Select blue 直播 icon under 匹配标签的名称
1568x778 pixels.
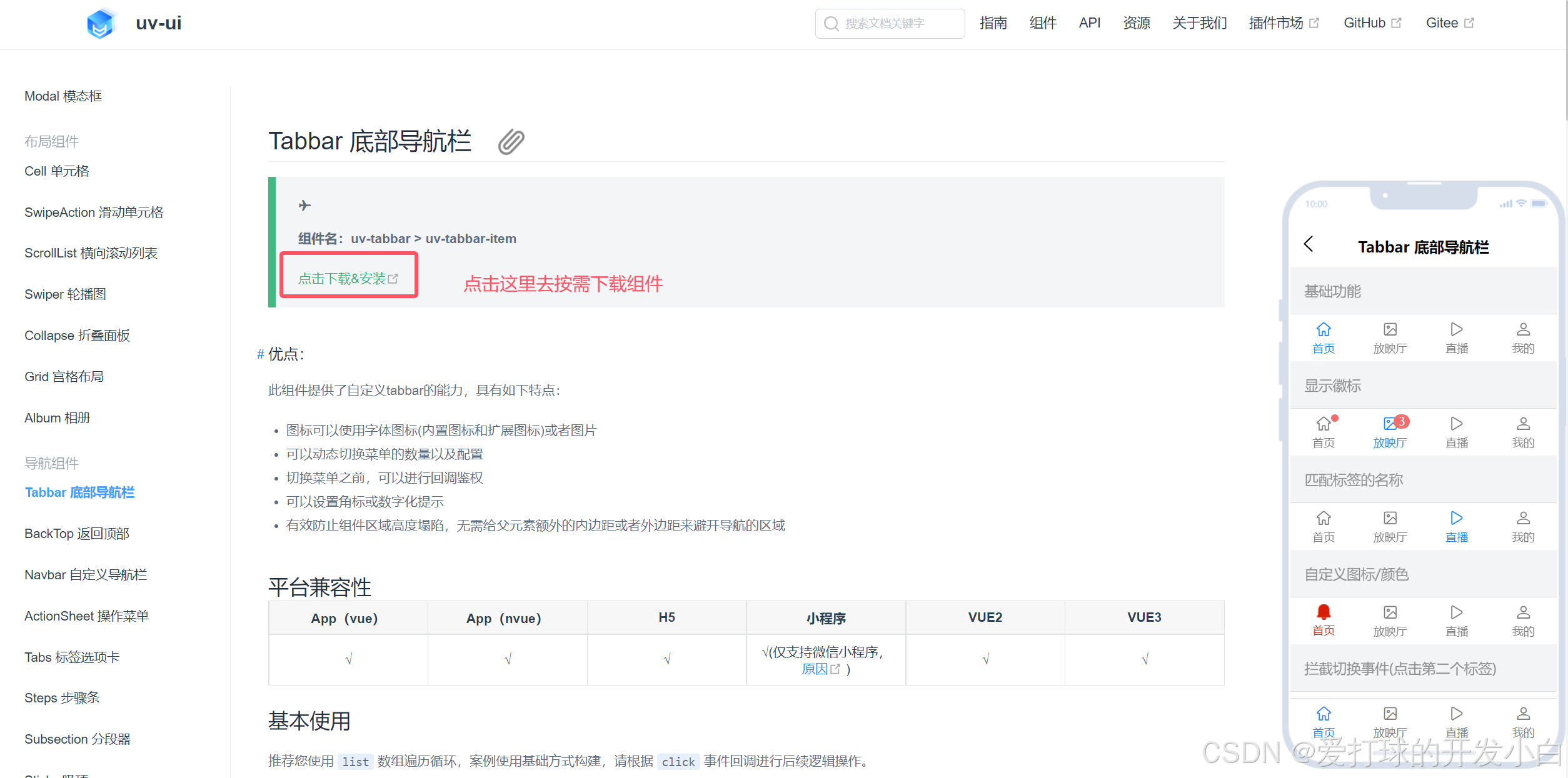(x=1457, y=518)
